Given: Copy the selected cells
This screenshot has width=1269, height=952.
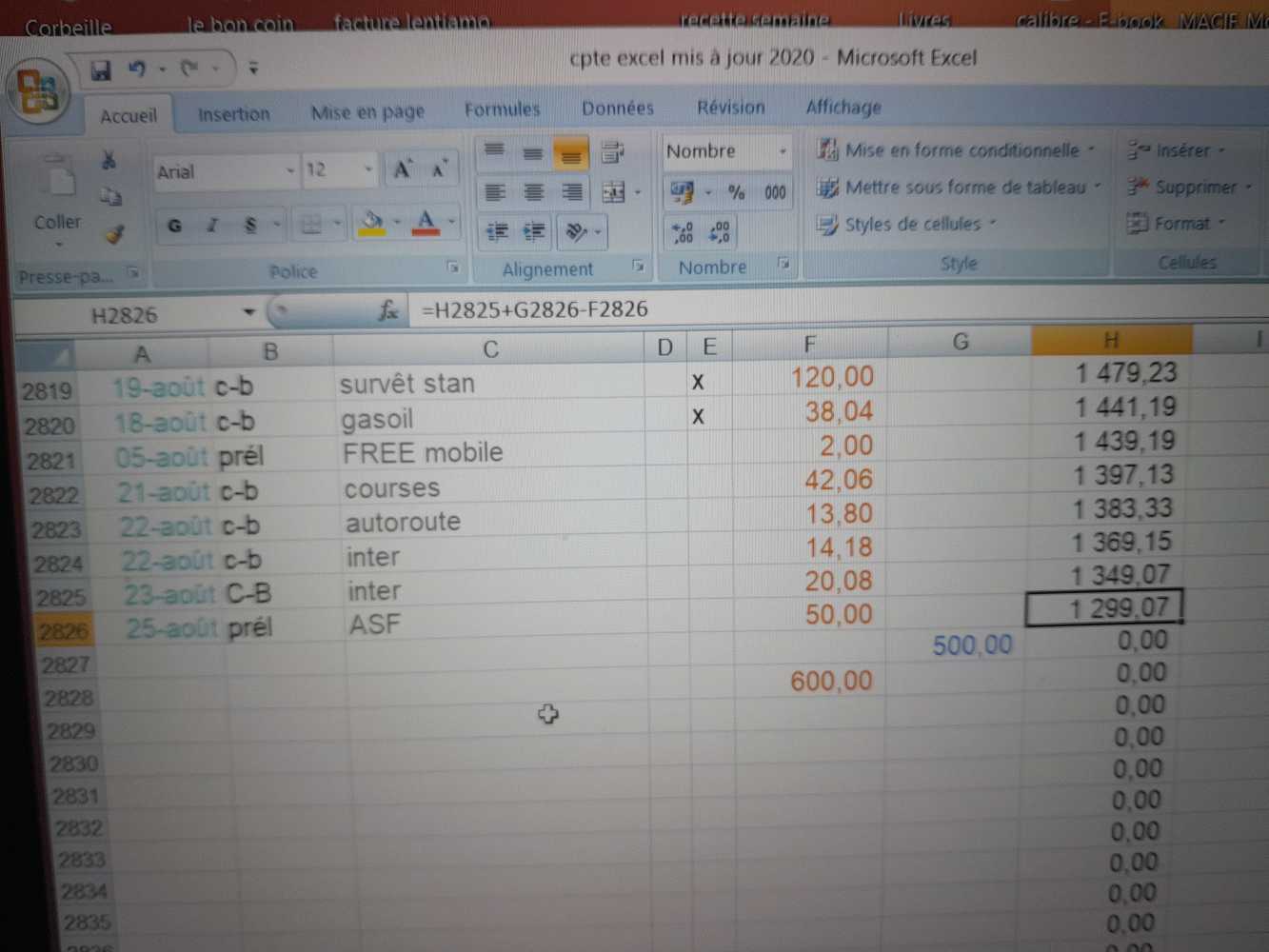Looking at the screenshot, I should point(111,196).
